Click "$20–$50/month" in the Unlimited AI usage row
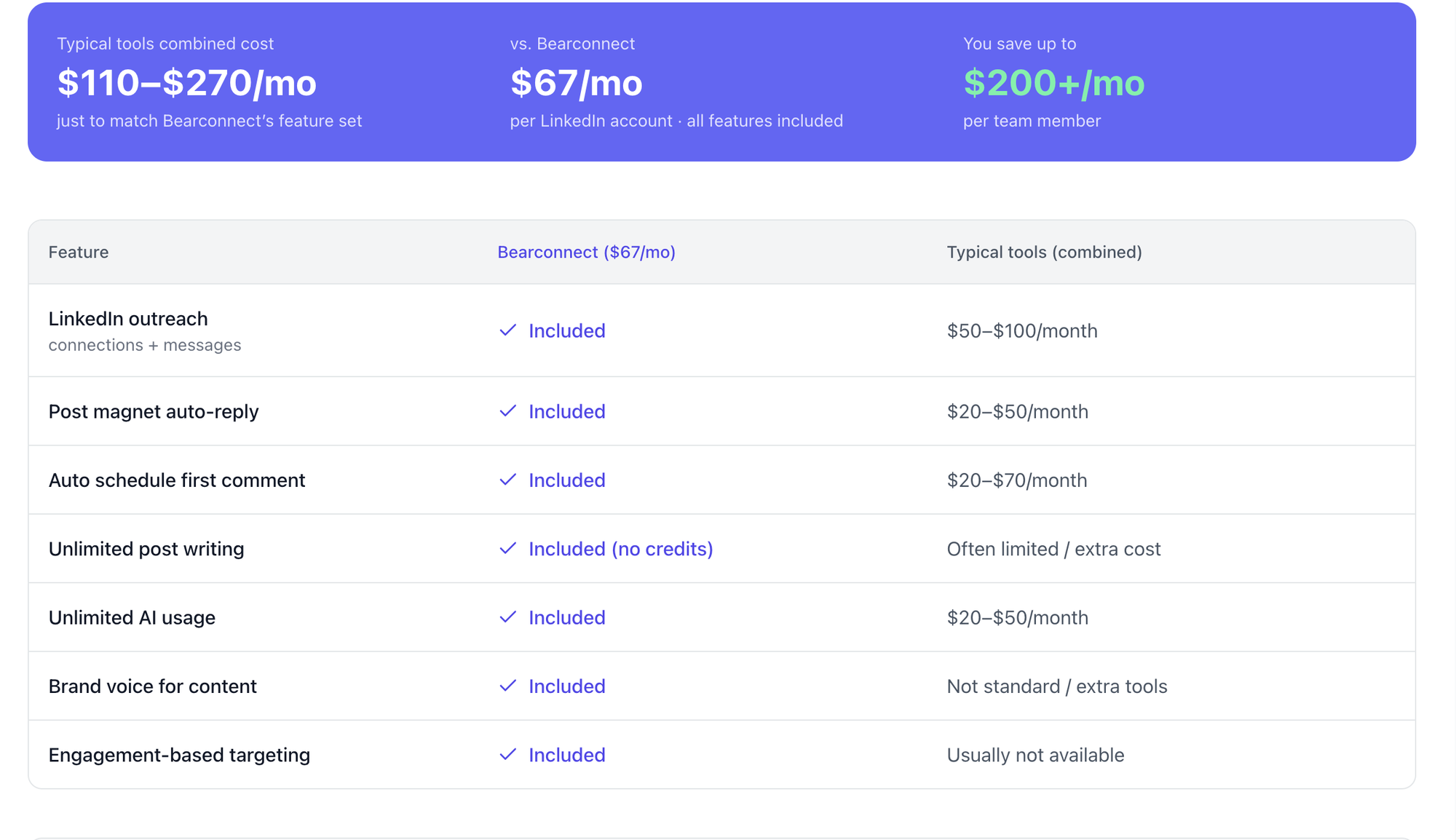This screenshot has height=840, width=1456. (1018, 617)
